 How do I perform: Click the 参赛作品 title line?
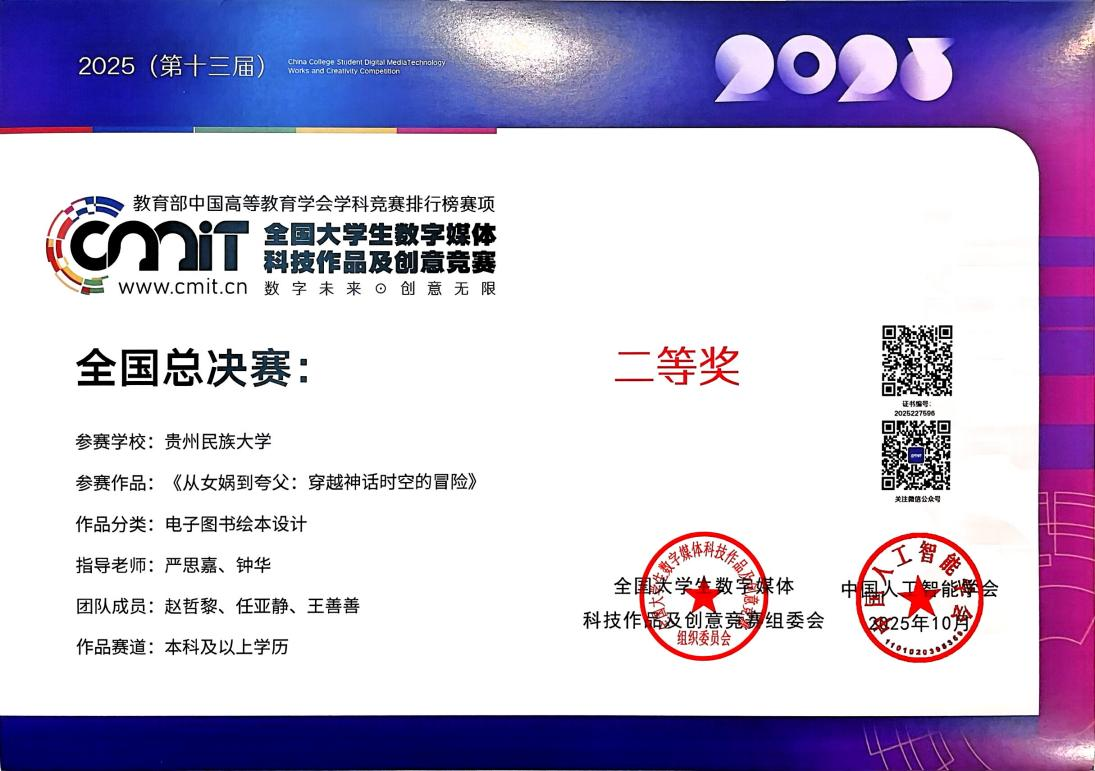(271, 482)
